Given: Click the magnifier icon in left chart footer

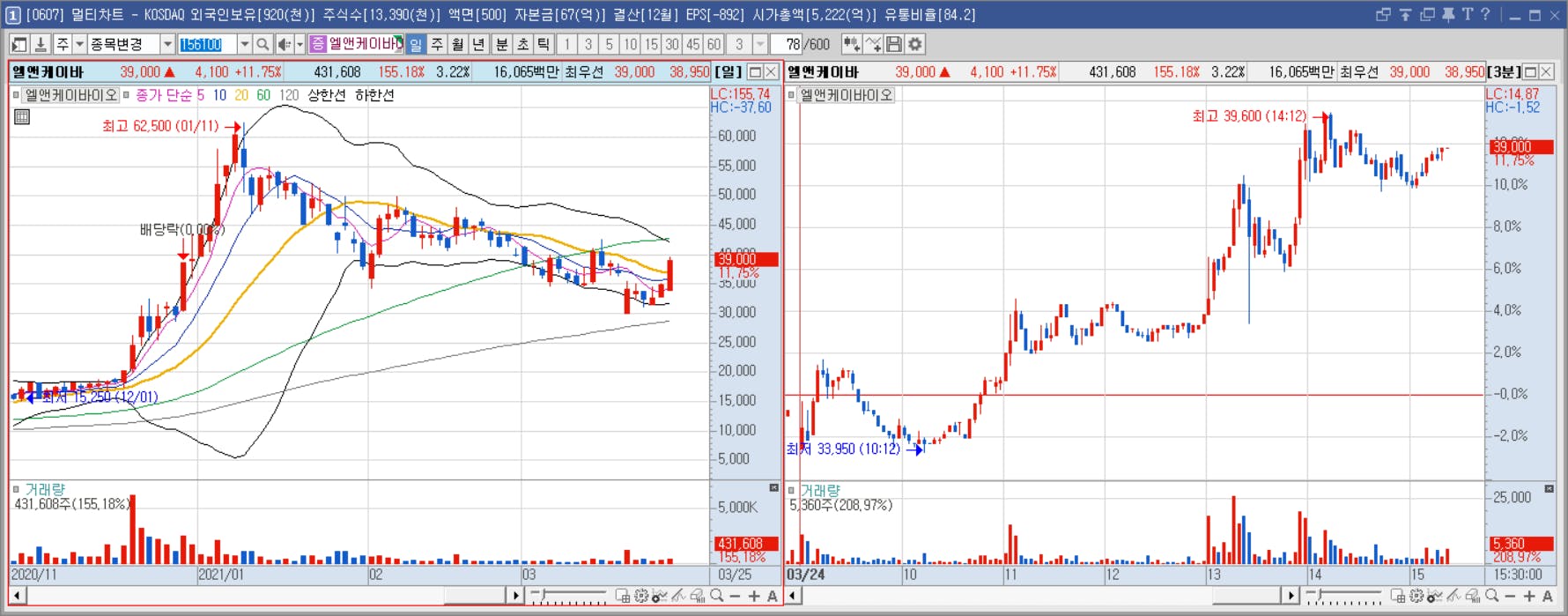Looking at the screenshot, I should [717, 597].
